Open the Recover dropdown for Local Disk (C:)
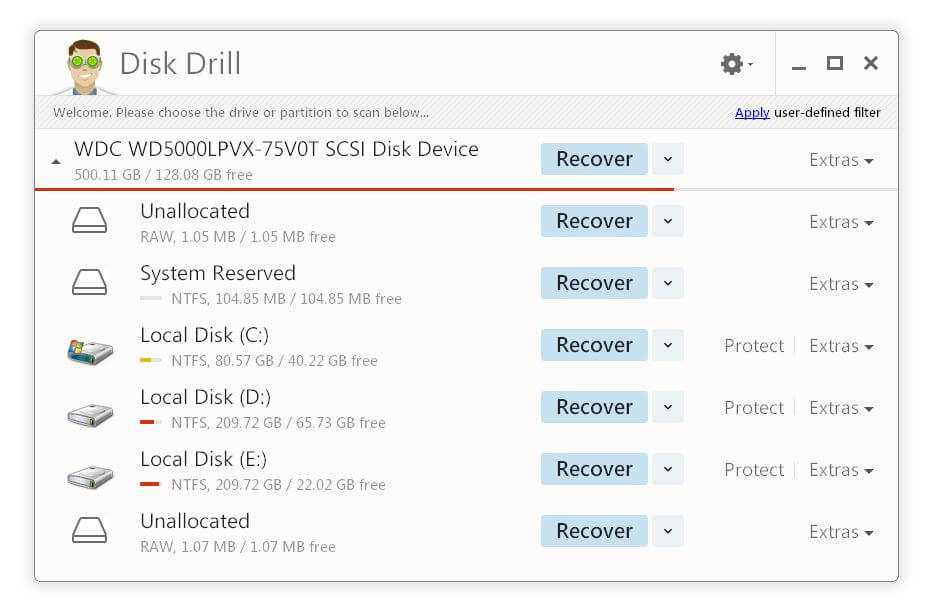 667,345
